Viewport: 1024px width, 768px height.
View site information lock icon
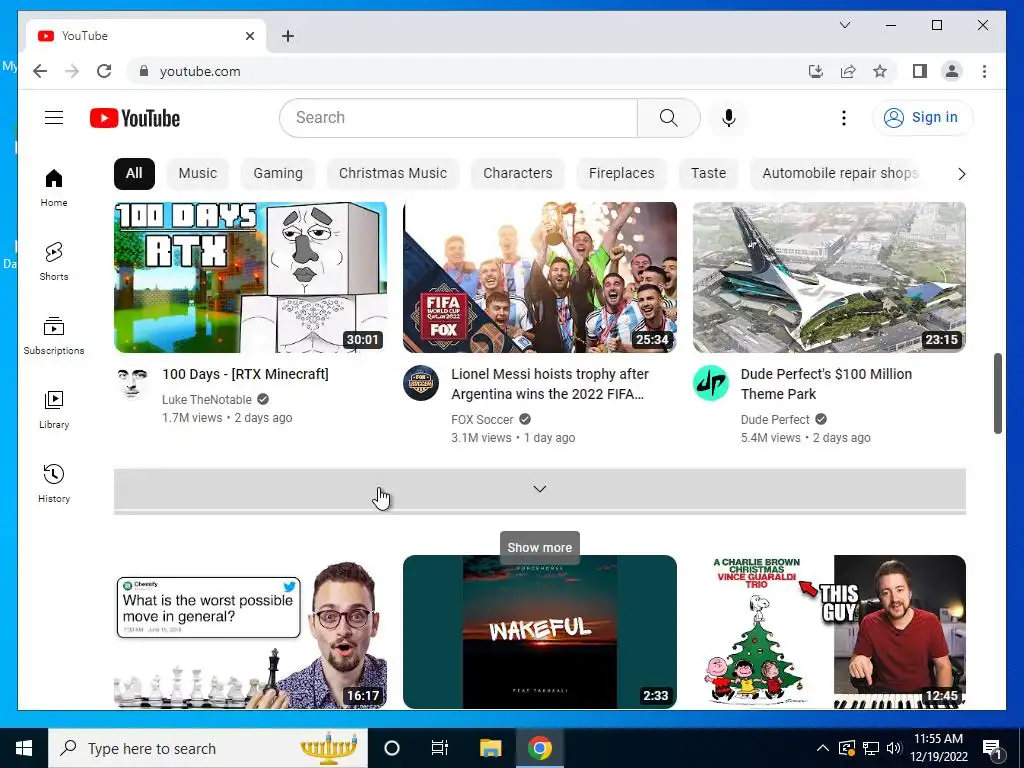(144, 71)
